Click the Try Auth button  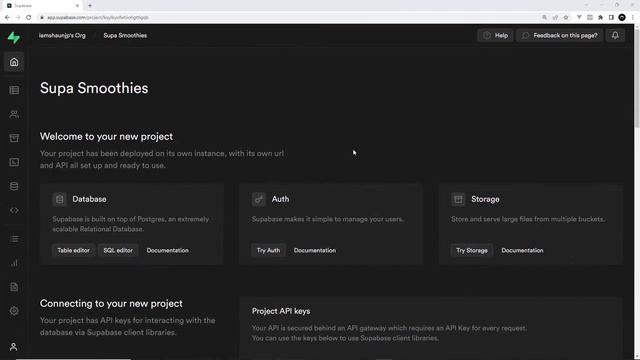click(x=268, y=250)
